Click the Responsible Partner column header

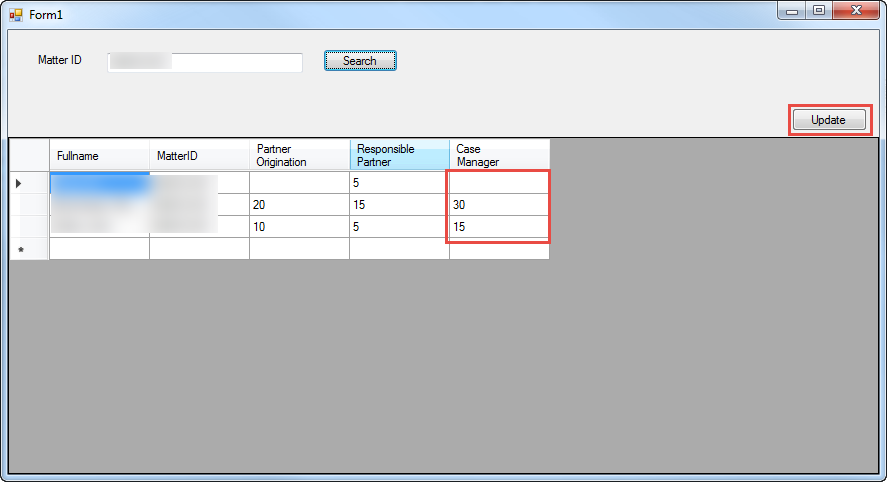click(399, 156)
